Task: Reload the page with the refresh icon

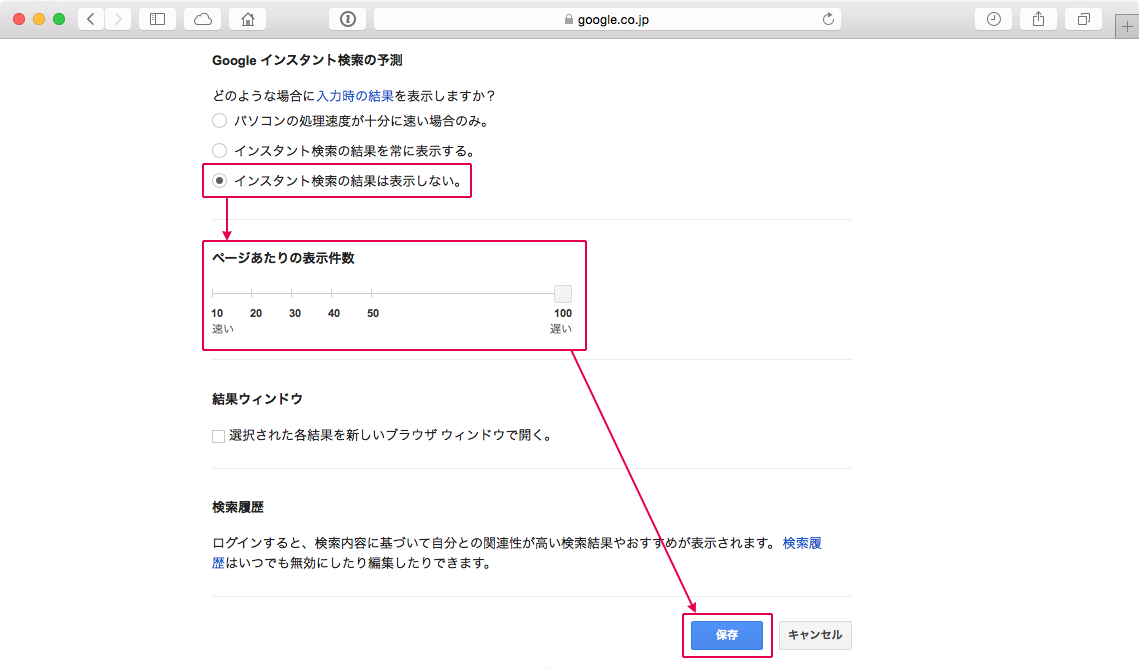Action: click(x=828, y=20)
